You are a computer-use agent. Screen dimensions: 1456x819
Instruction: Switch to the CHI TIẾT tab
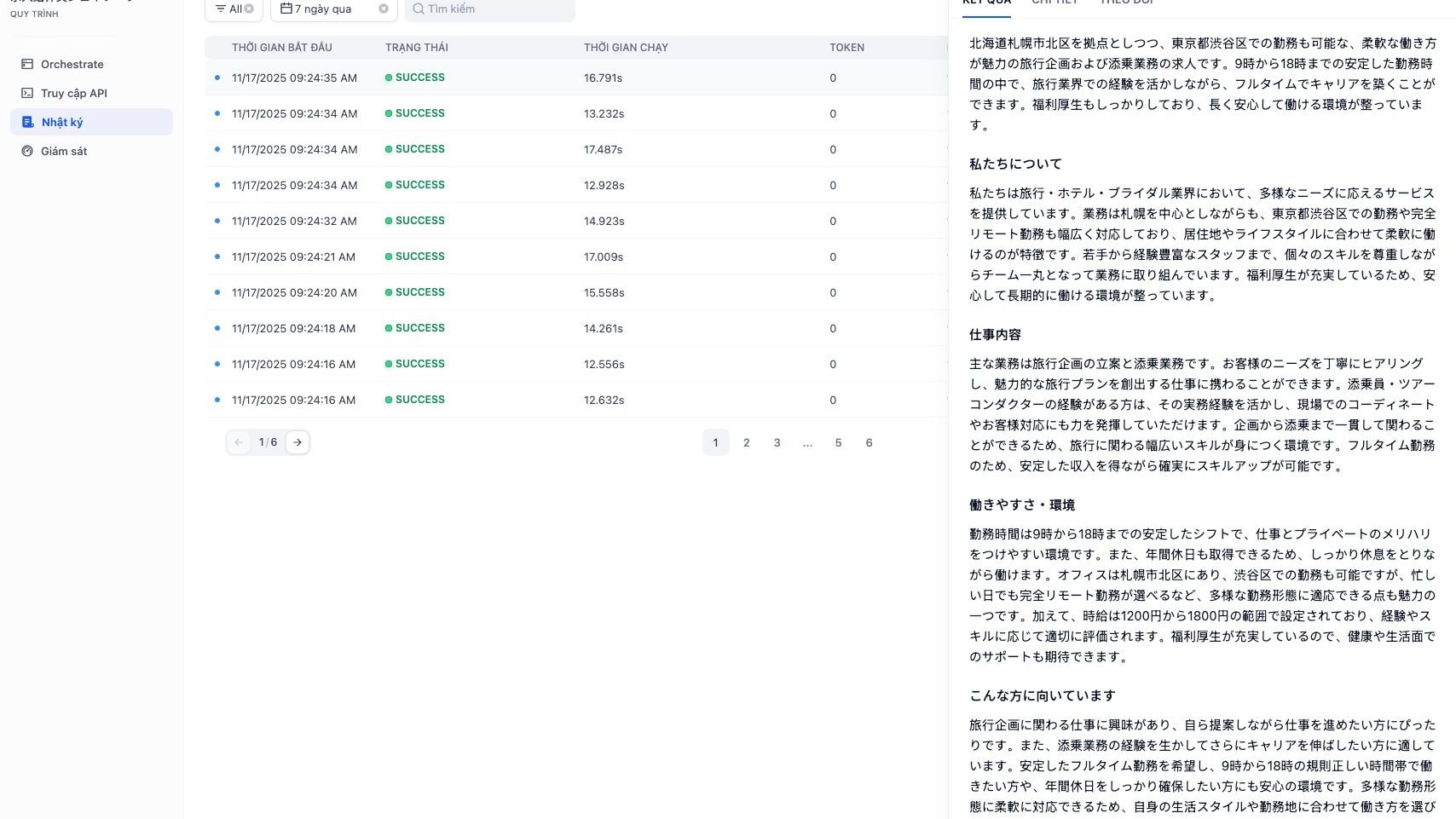pyautogui.click(x=1056, y=3)
